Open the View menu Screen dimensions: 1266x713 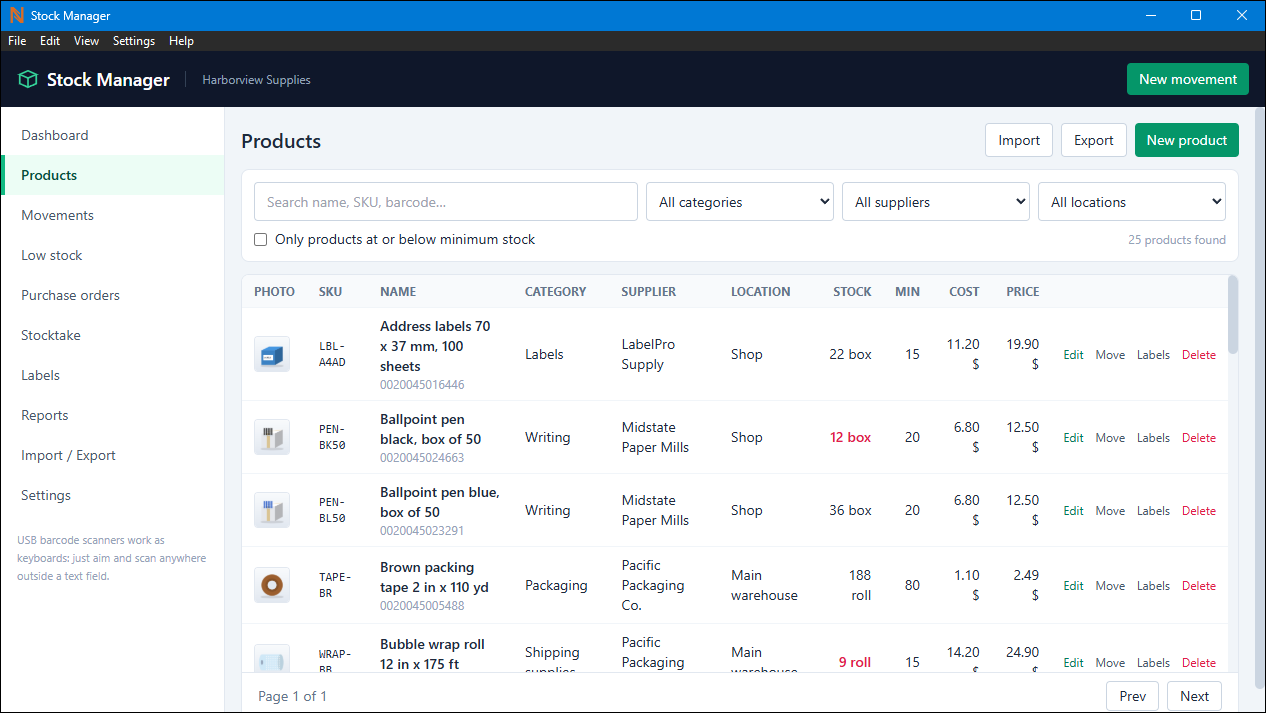coord(86,41)
